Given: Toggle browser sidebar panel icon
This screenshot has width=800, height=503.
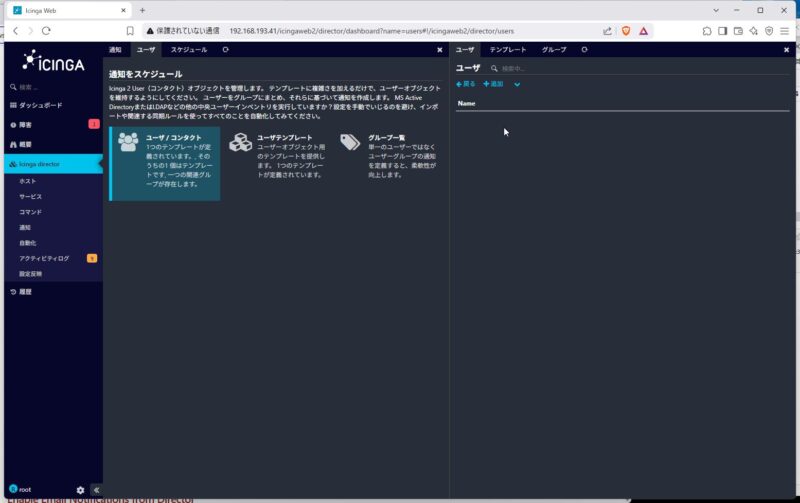Looking at the screenshot, I should pos(722,31).
